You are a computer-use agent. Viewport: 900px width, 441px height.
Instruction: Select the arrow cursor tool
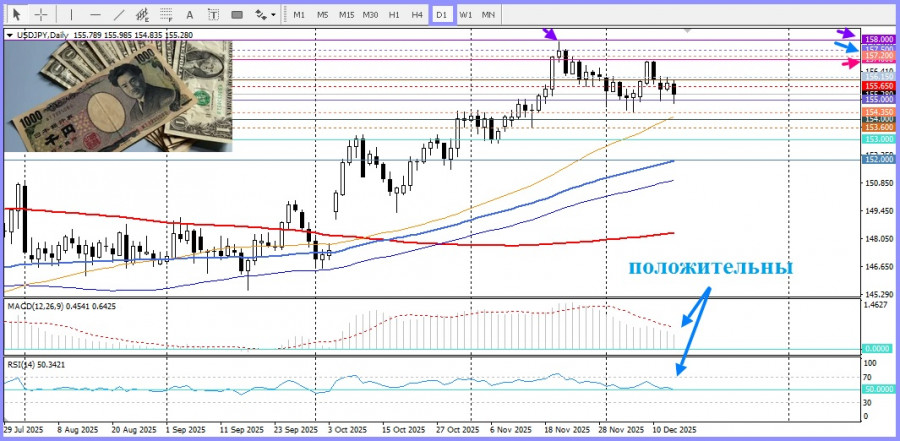click(15, 14)
